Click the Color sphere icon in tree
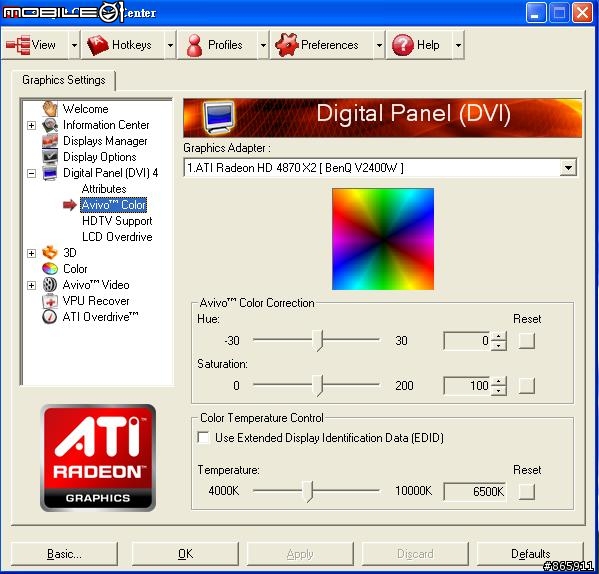 (x=50, y=269)
